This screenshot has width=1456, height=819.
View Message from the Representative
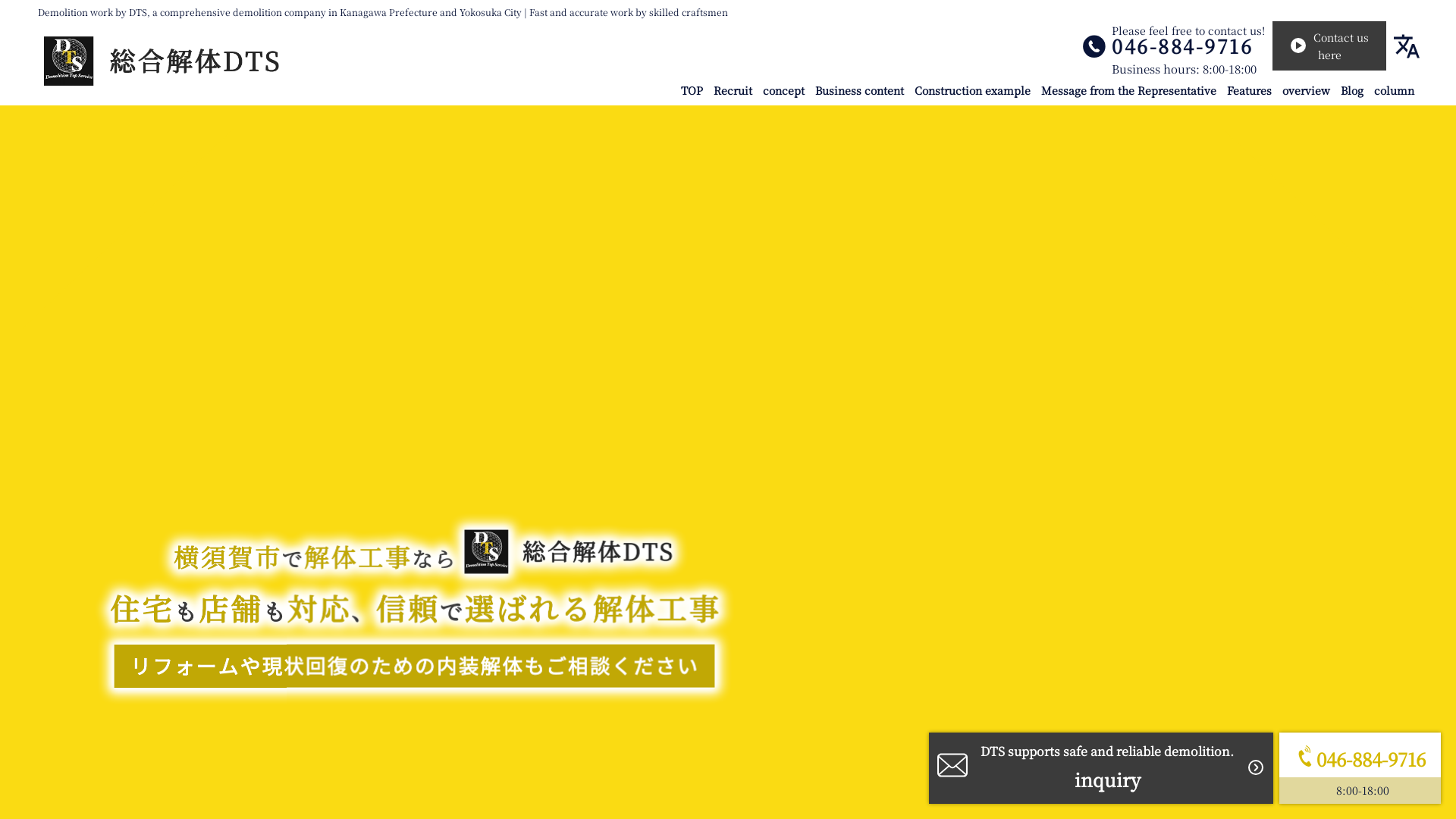1128,91
